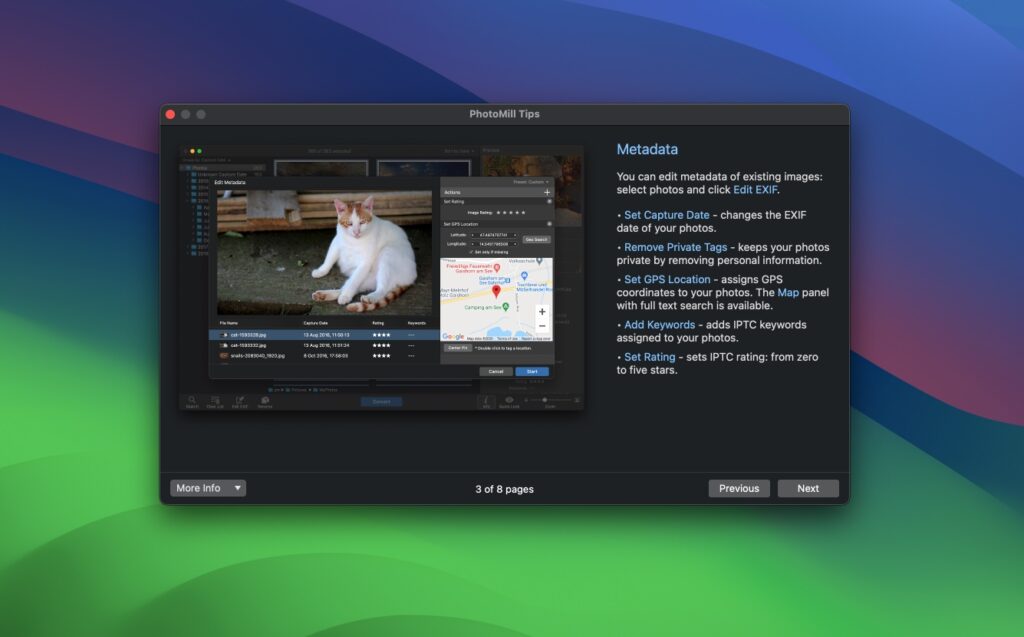
Task: Click the fifth Image Rating star
Action: pyautogui.click(x=523, y=212)
